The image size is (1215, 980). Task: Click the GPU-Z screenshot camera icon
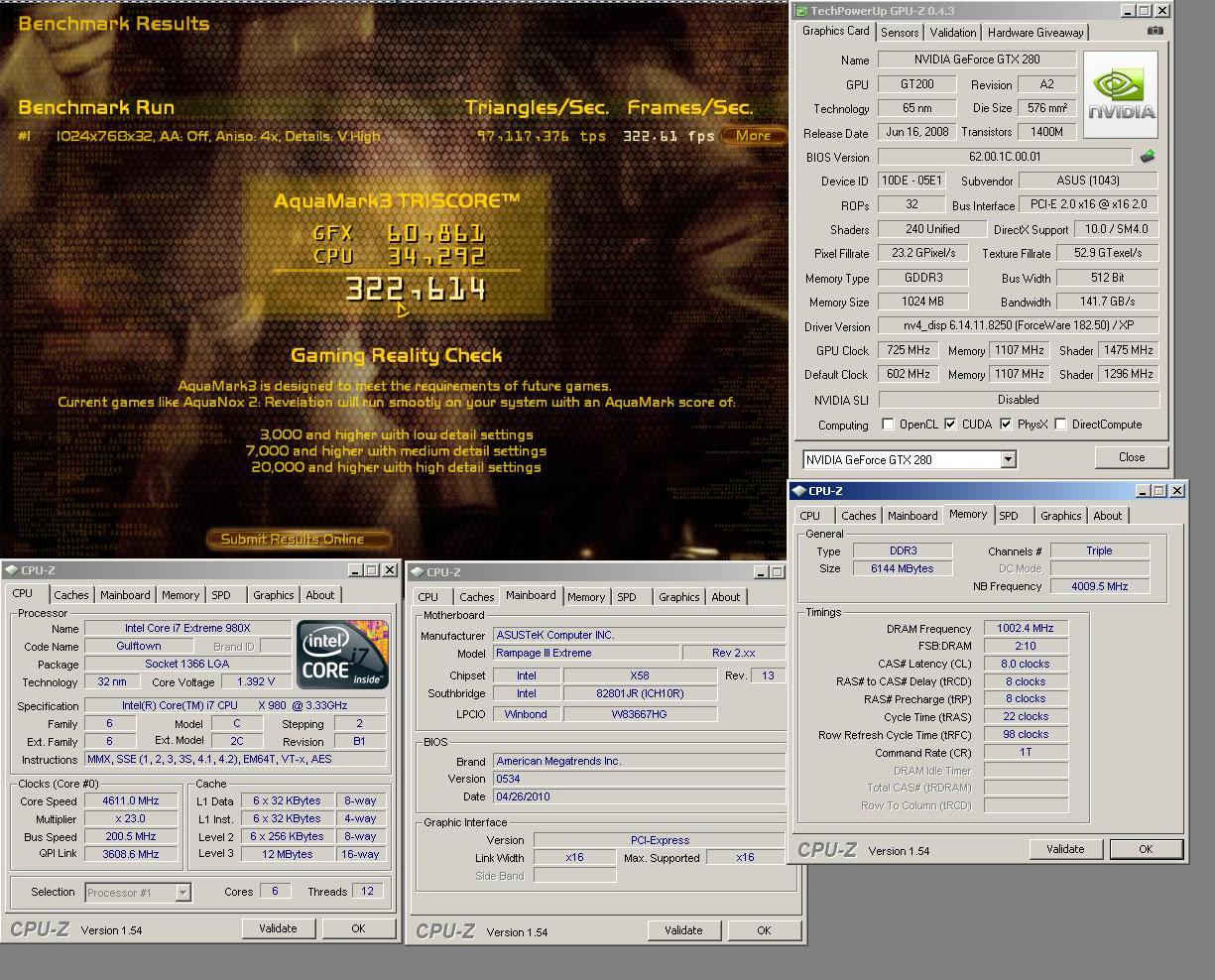(1155, 31)
